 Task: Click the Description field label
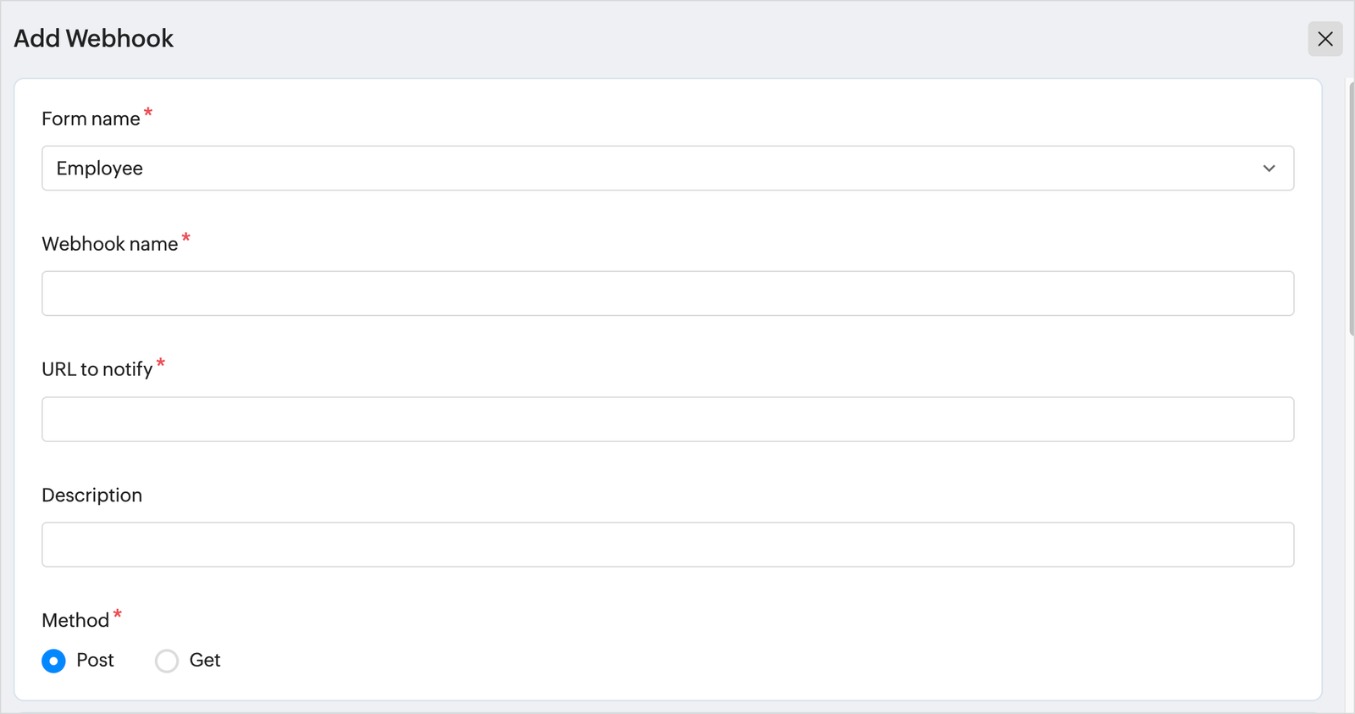[x=92, y=495]
